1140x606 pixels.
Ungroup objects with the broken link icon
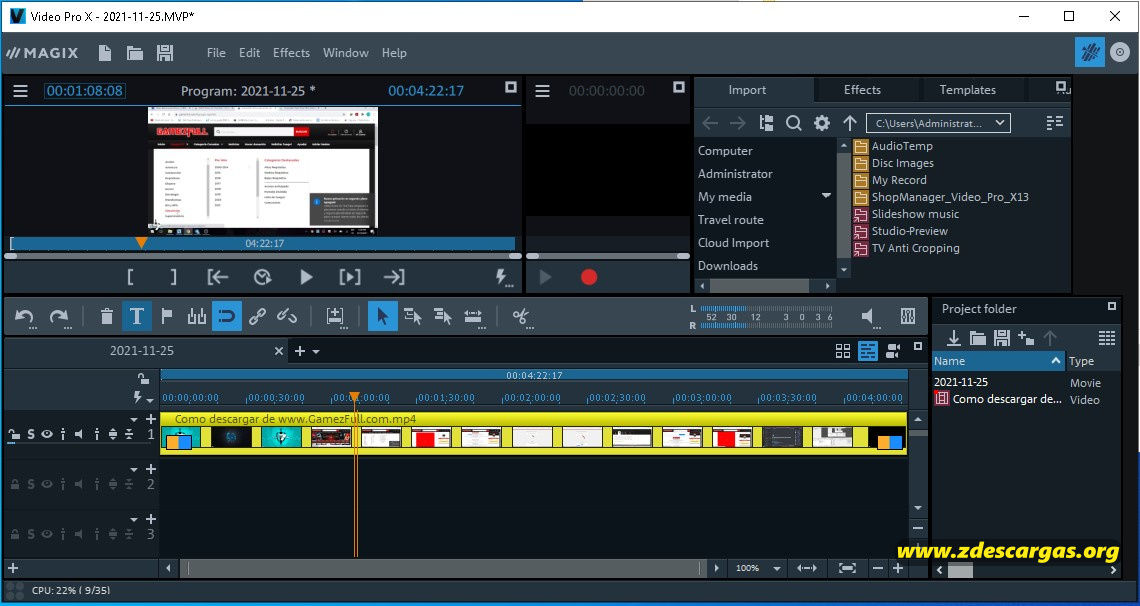click(287, 316)
